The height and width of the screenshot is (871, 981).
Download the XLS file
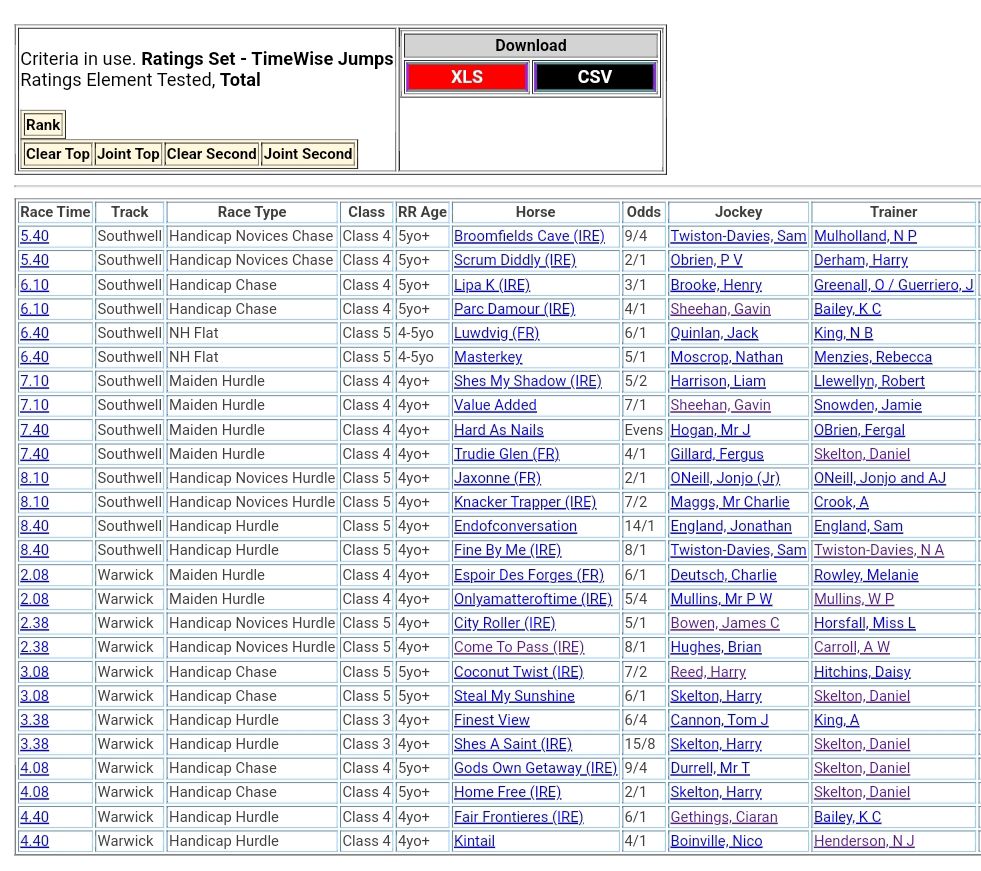click(x=467, y=77)
